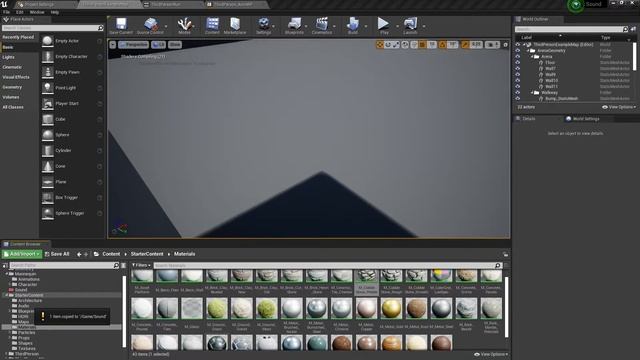Select the Sphere Trigger actor
The height and width of the screenshot is (360, 640).
[72, 213]
